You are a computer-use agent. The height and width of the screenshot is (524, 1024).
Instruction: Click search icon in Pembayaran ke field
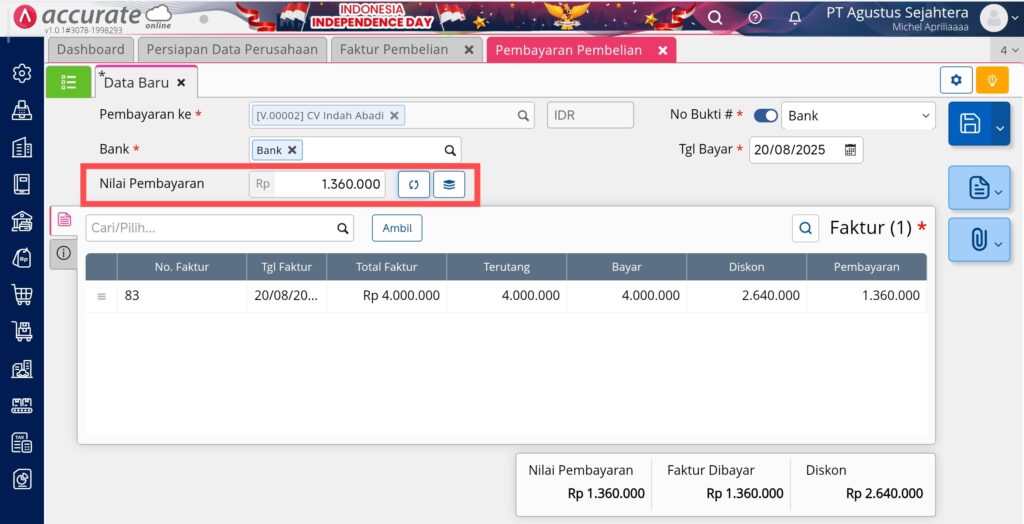coord(523,116)
